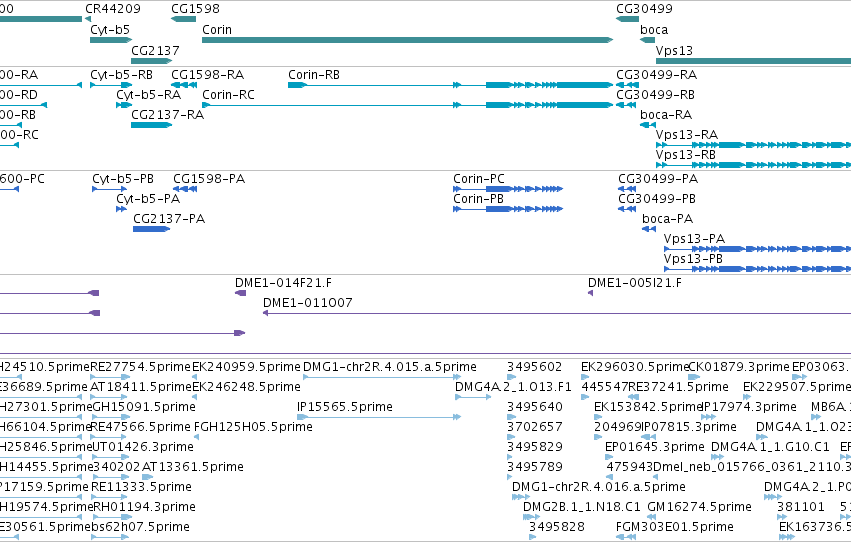Viewport: 851px width, 542px height.
Task: Click the CG1598-RA transcript
Action: [183, 85]
